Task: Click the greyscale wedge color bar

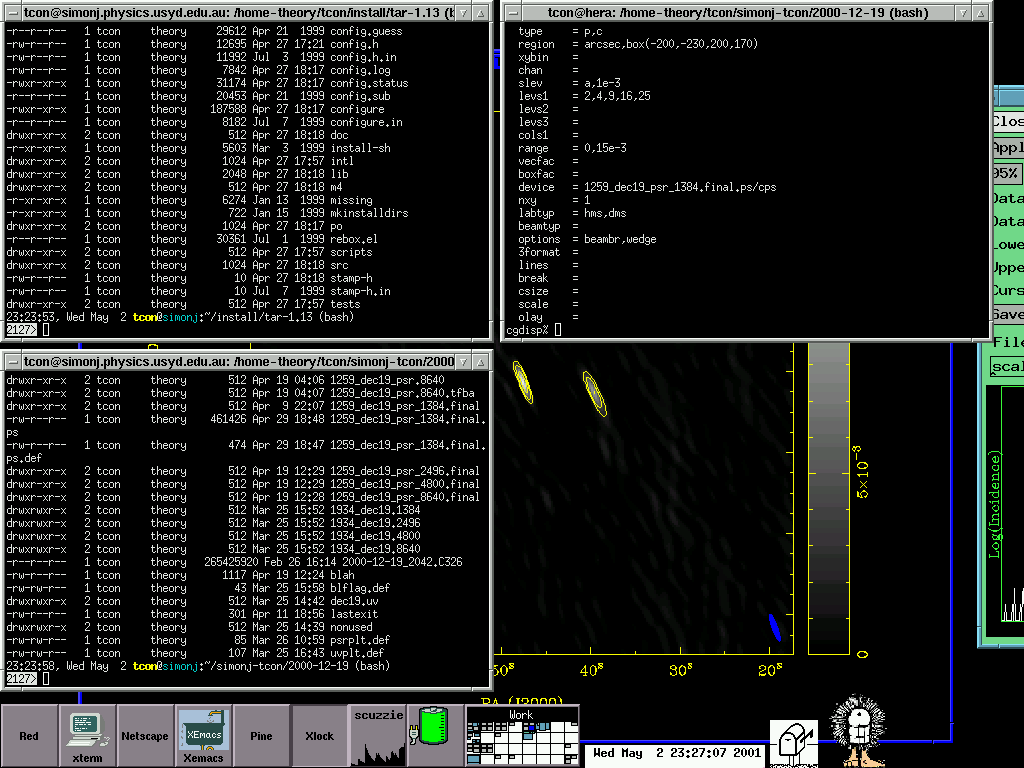Action: pos(829,500)
